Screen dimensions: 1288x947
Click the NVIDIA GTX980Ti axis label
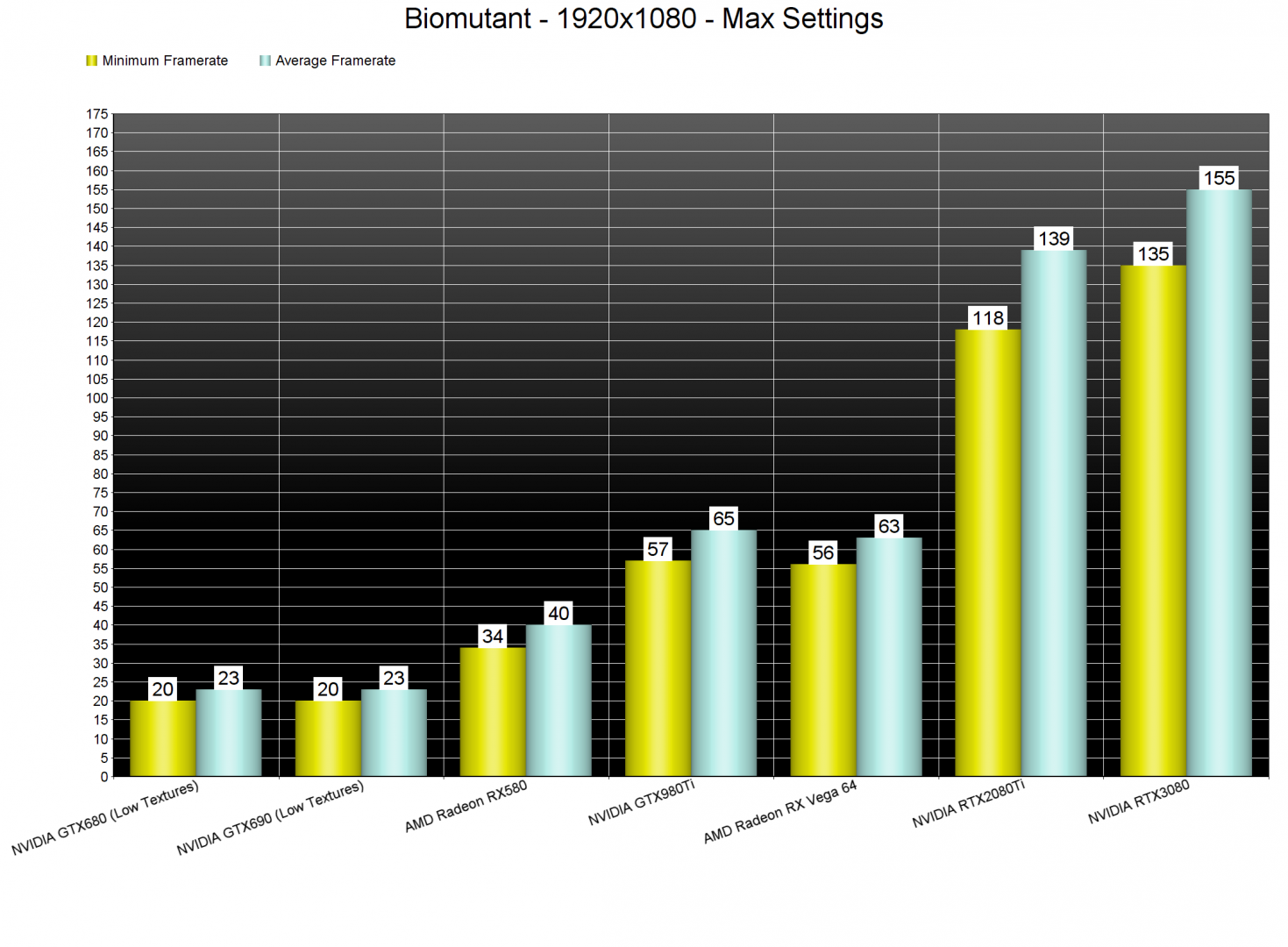coord(641,802)
